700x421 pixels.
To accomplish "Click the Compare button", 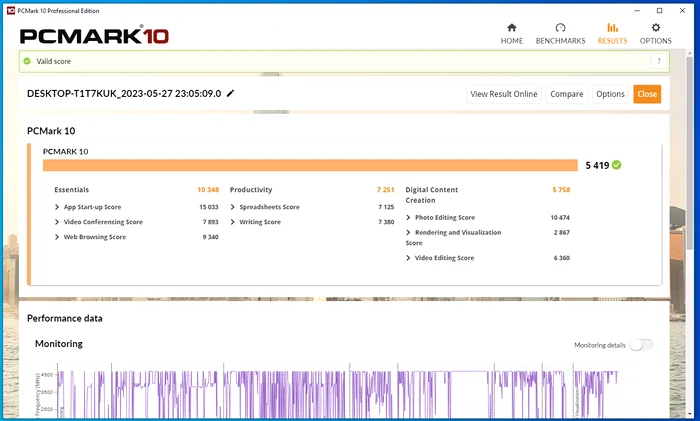I will point(567,94).
